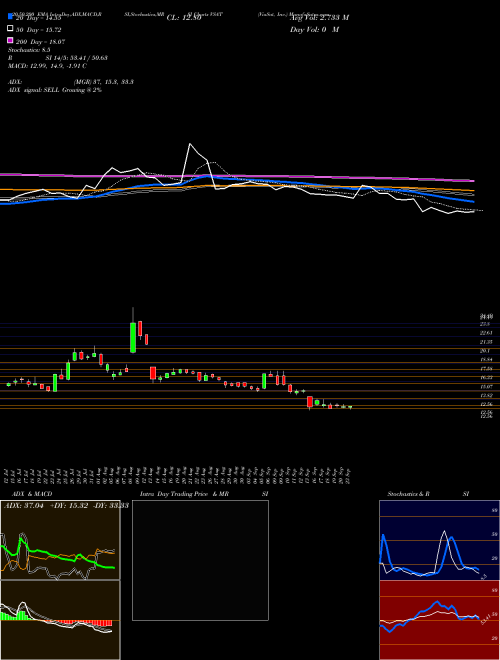The image size is (500, 660).
Task: Click the 'MACD: 12.99, 14.9, -1.91 C' line
Action: click(x=47, y=66)
